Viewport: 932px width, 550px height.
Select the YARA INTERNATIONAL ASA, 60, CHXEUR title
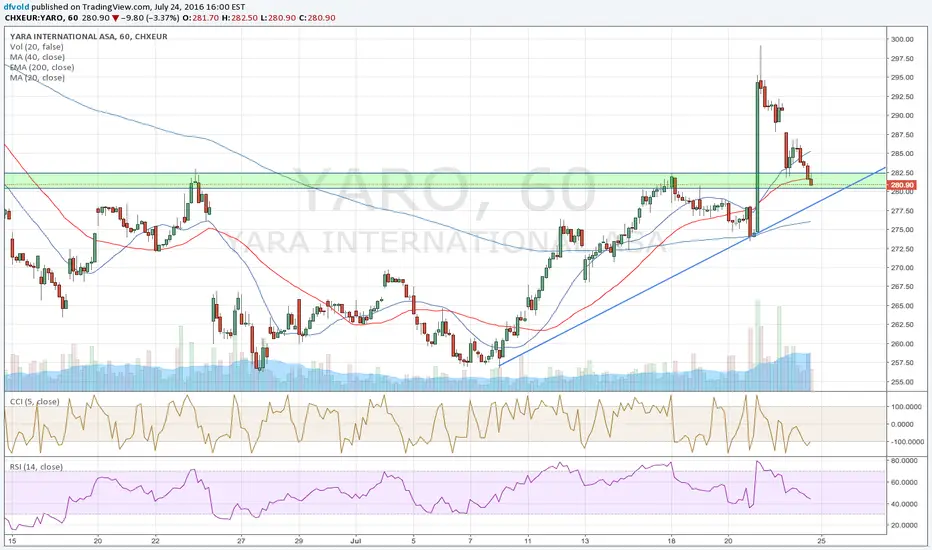[x=89, y=36]
